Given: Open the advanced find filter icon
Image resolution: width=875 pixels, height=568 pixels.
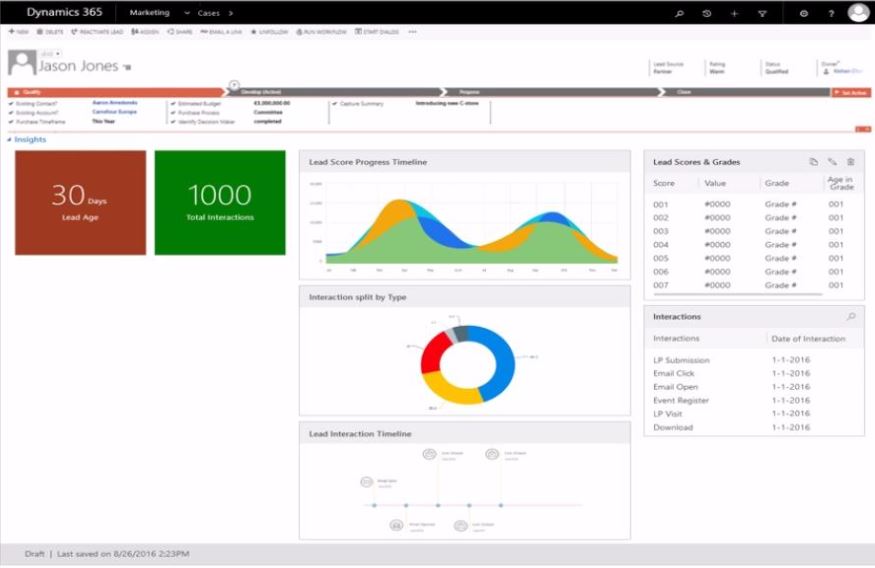Looking at the screenshot, I should (x=762, y=13).
